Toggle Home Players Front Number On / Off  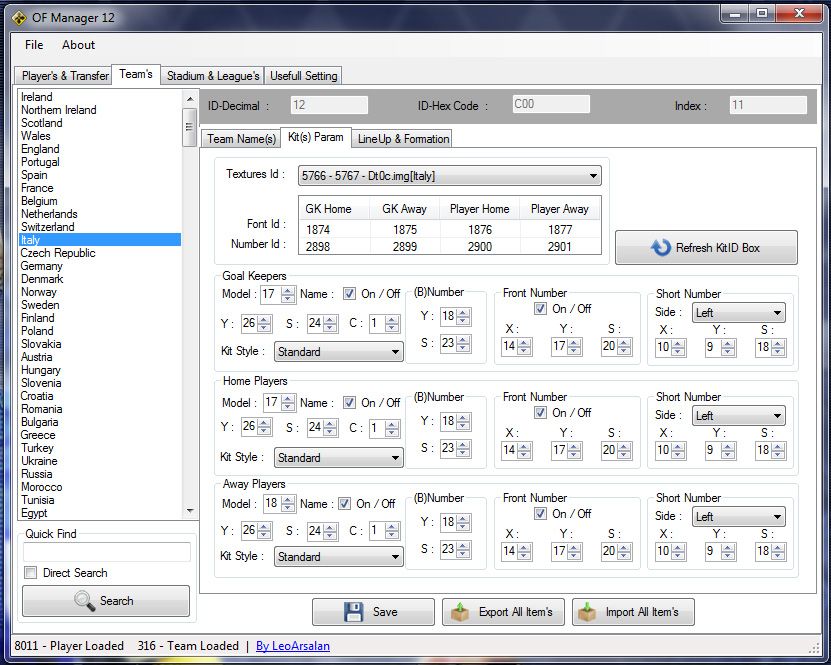[541, 412]
